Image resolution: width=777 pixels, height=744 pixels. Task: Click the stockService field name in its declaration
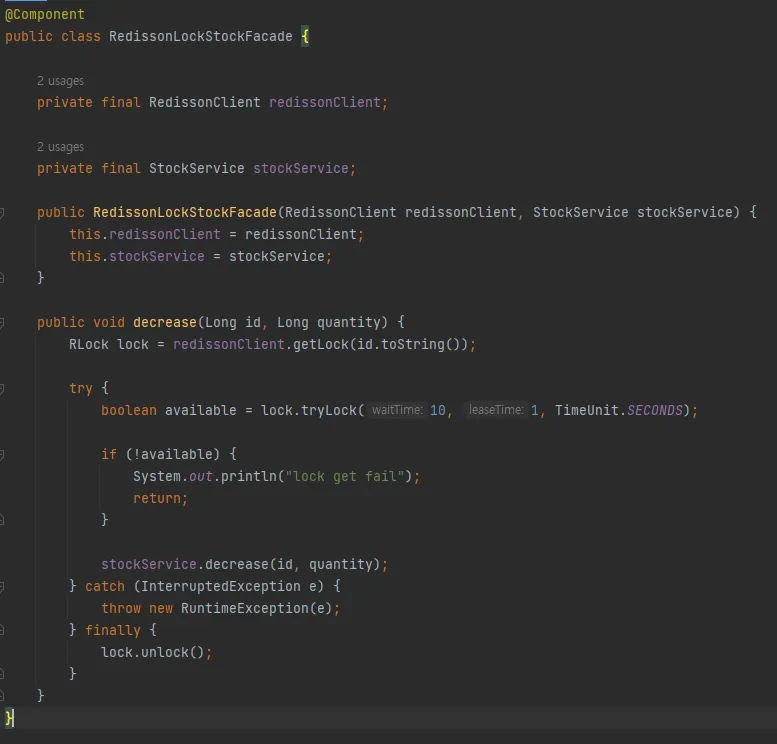(x=301, y=168)
